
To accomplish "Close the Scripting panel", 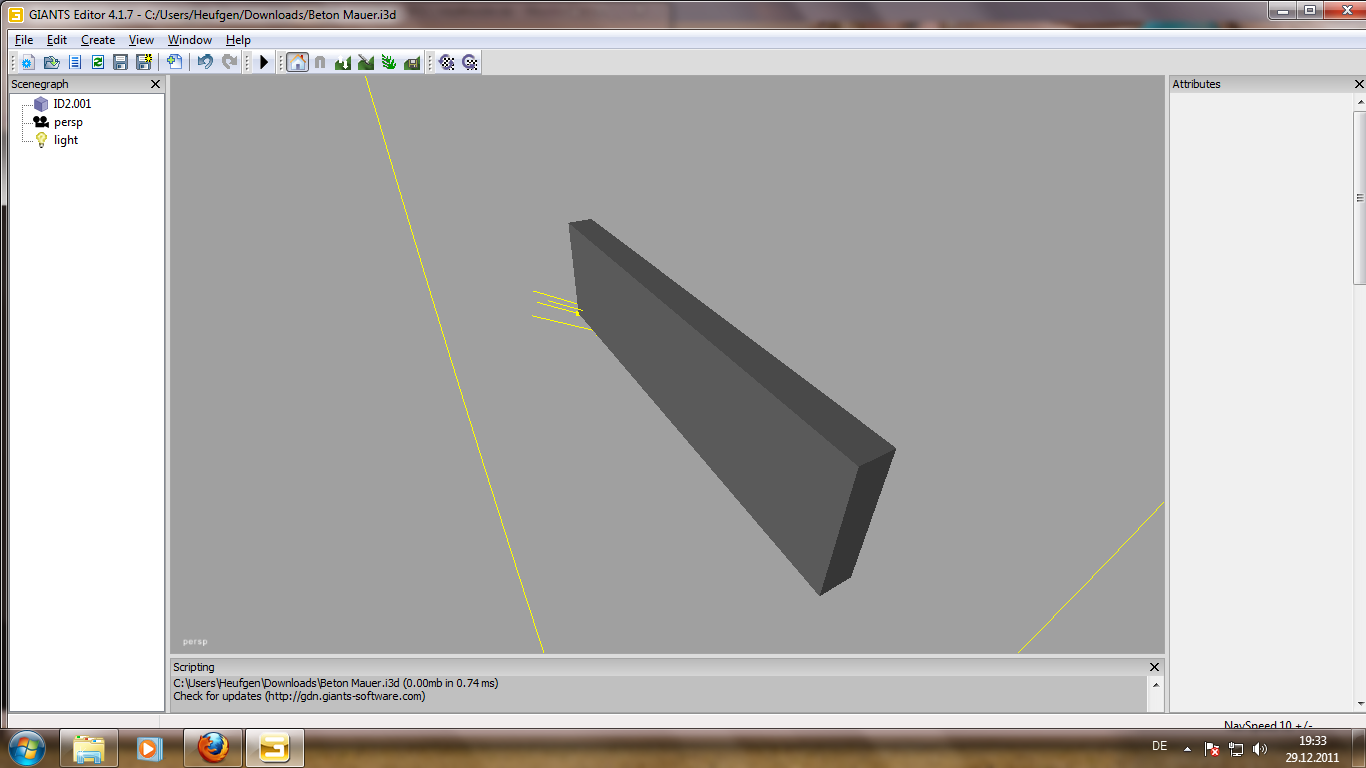I will pos(1154,667).
